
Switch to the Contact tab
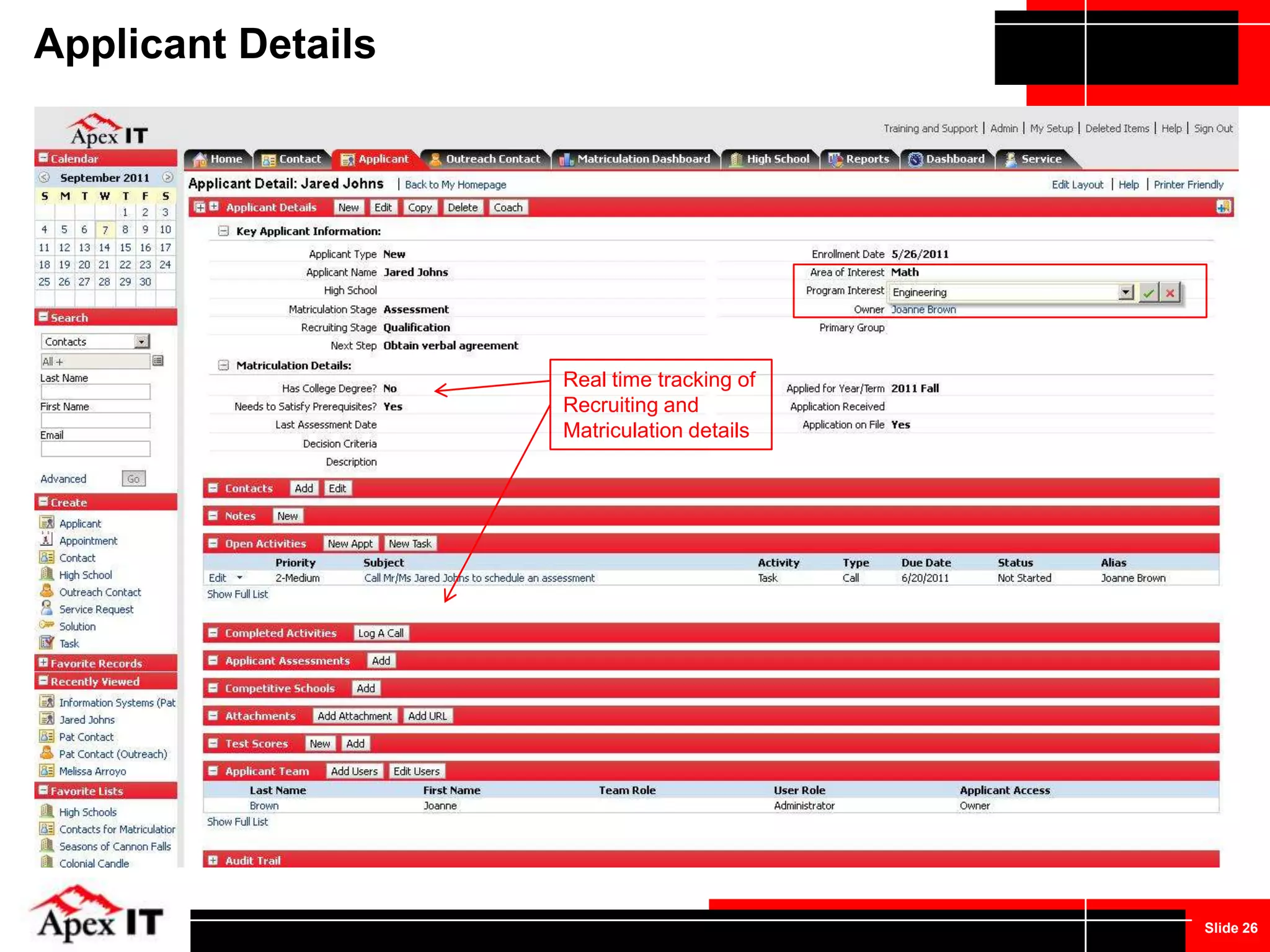pos(291,159)
